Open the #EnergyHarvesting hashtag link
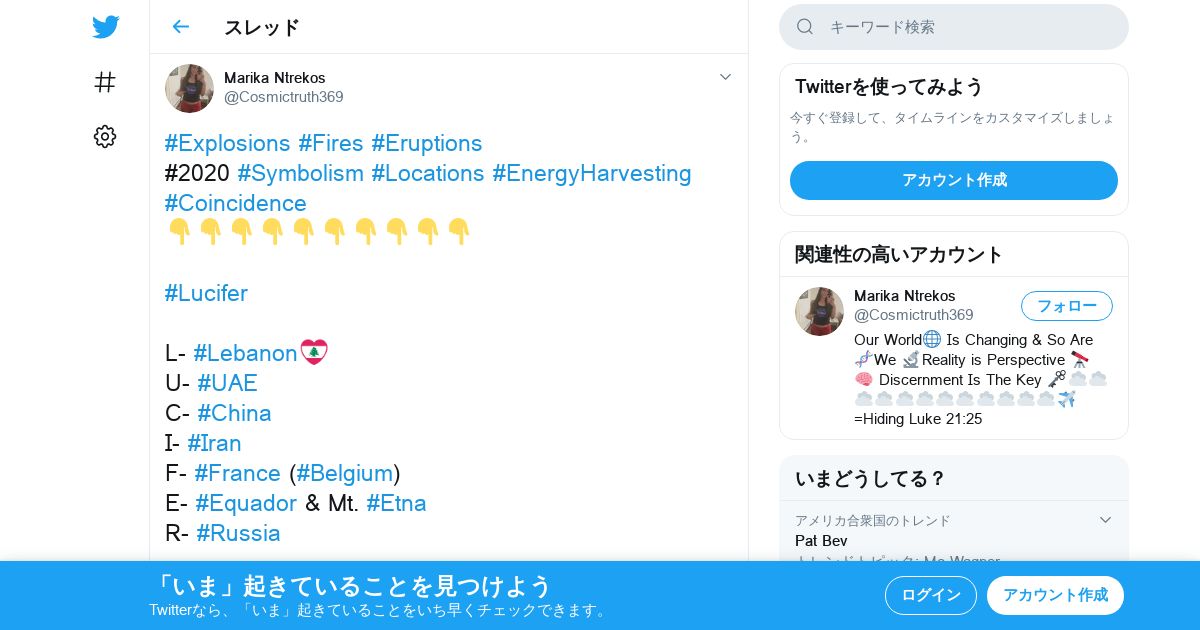 coord(592,173)
